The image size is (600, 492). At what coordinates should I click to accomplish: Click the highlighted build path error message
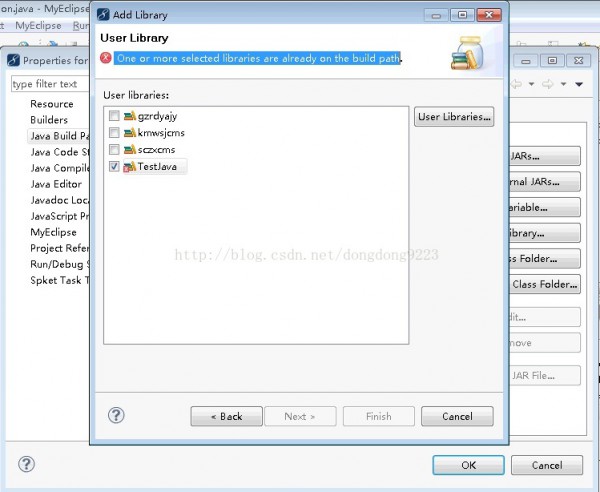257,58
